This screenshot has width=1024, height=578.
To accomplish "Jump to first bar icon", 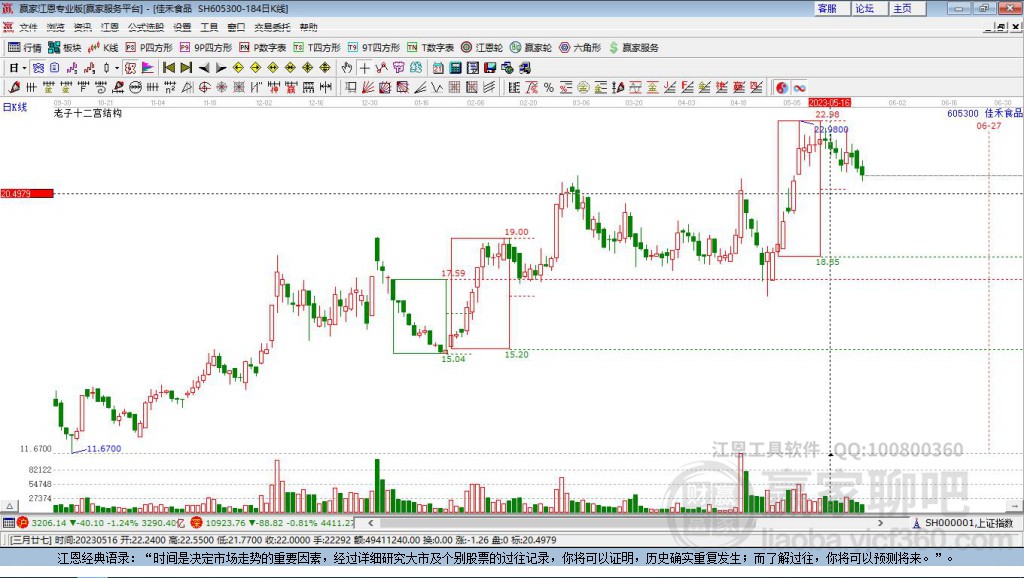I will point(169,68).
